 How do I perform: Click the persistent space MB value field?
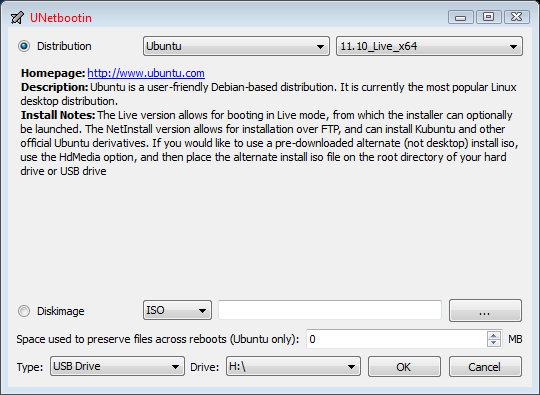(x=397, y=339)
